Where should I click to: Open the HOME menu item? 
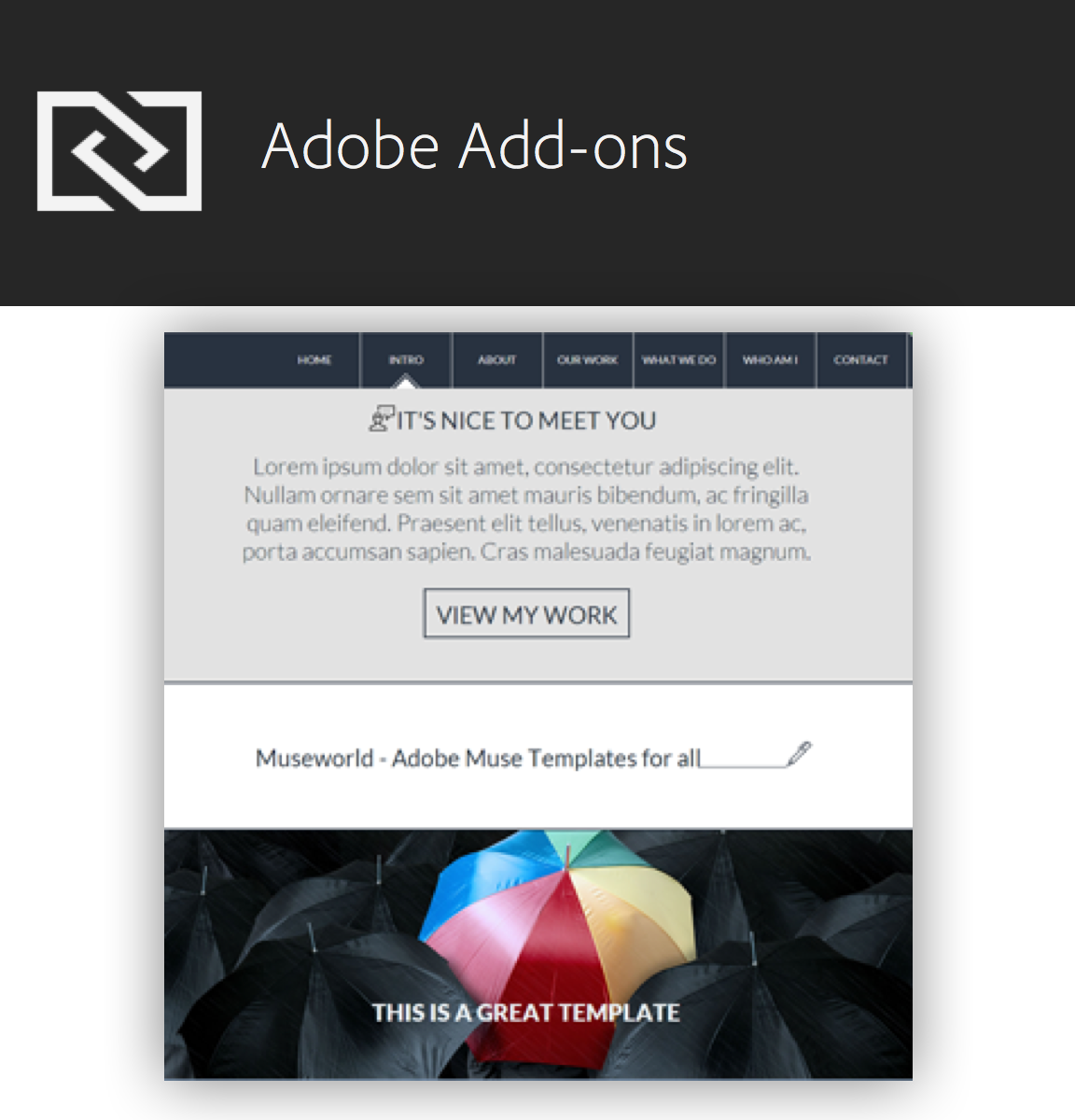(x=314, y=360)
